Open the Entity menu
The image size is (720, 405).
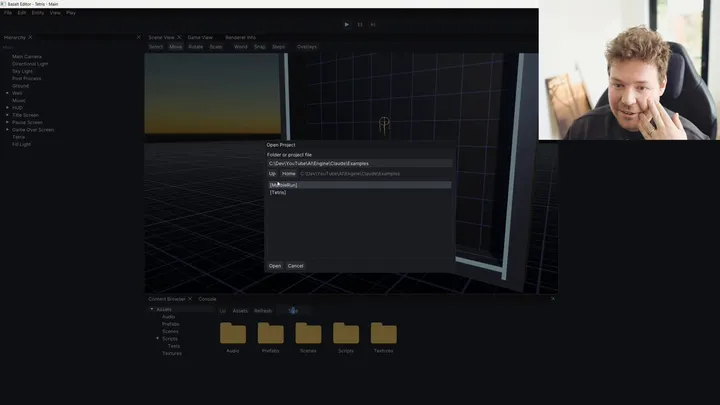(38, 13)
